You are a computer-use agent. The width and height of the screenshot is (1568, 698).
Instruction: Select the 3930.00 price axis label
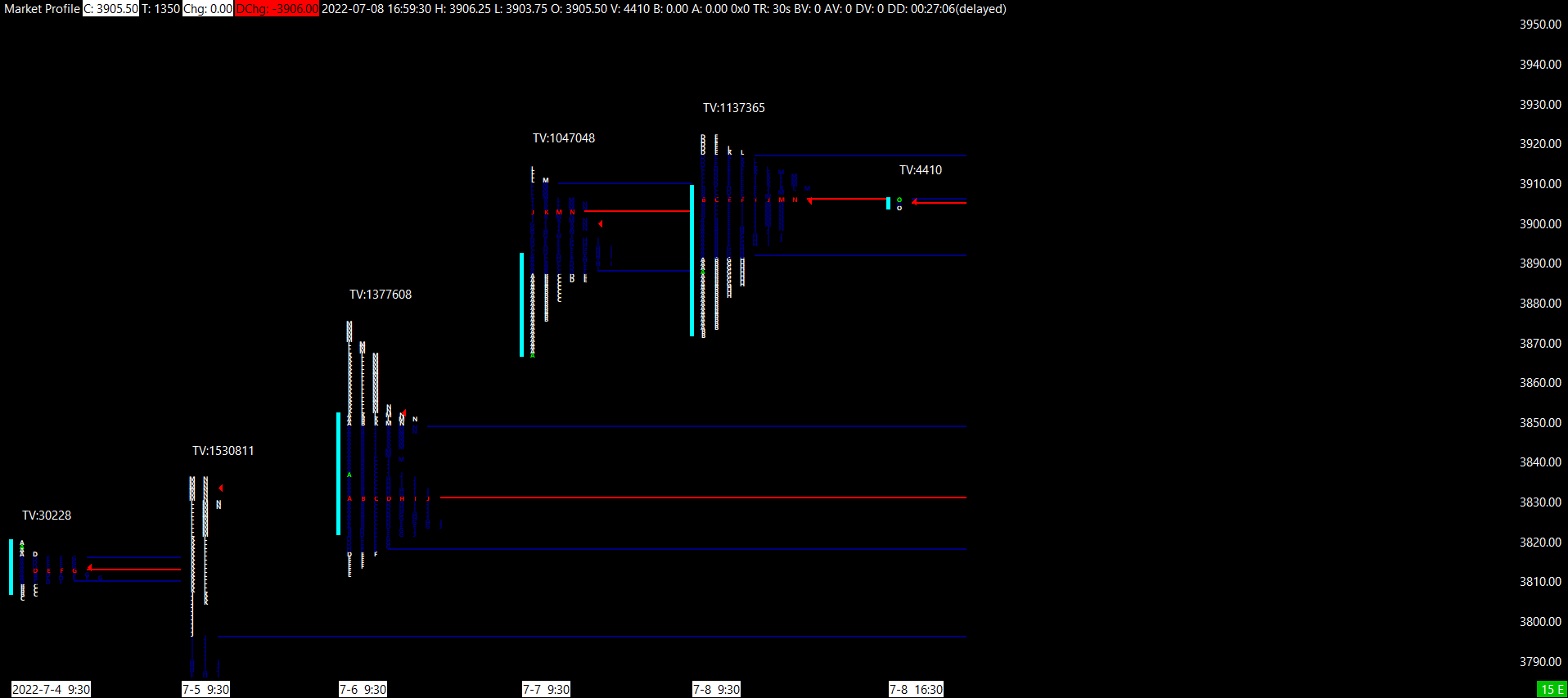pos(1540,105)
